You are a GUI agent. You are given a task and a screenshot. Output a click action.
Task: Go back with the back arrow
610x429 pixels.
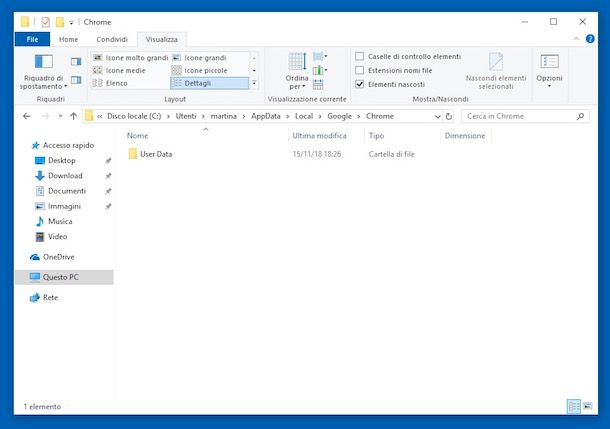26,116
